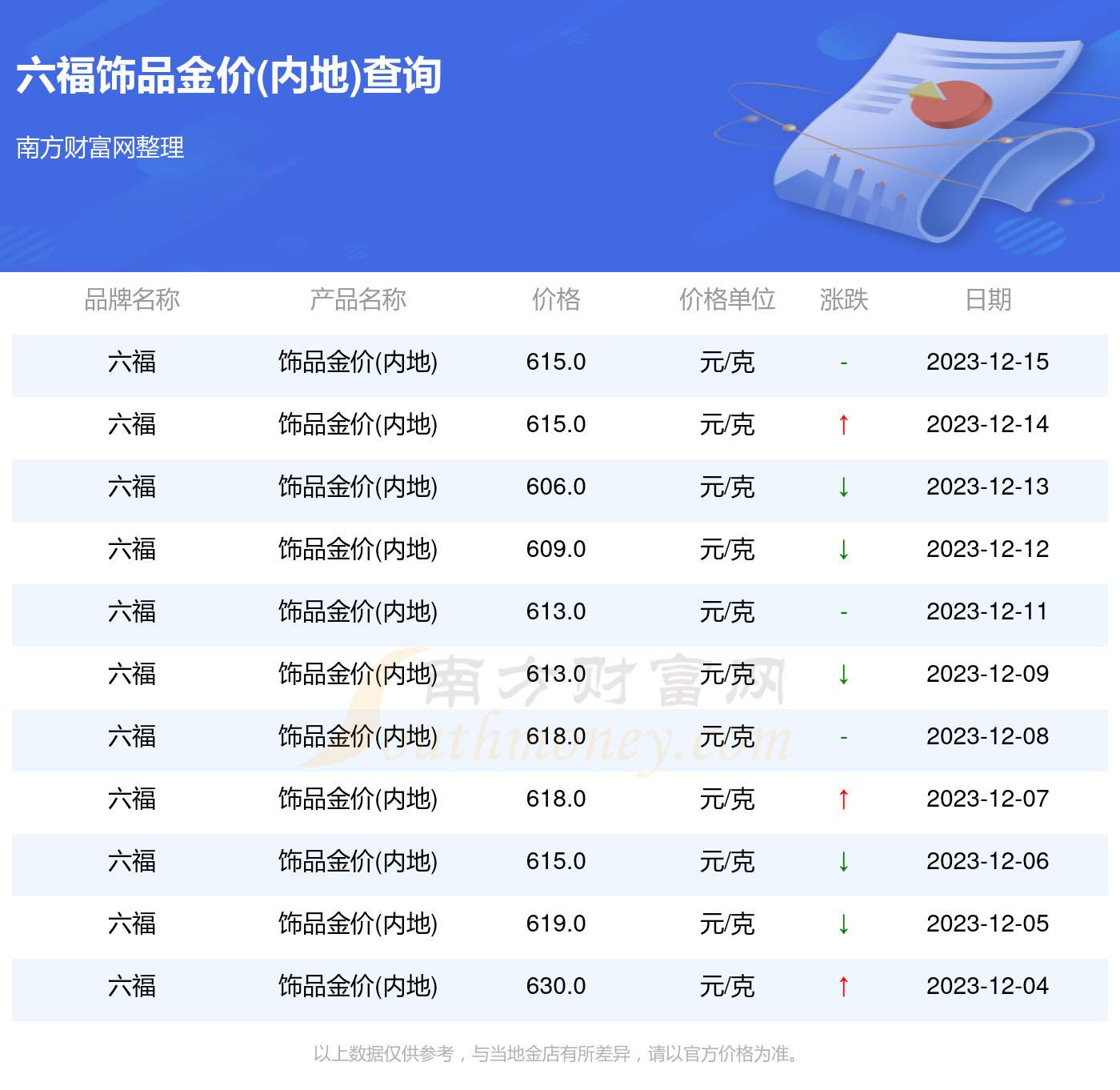Click the 南方财富网整理 text
The width and height of the screenshot is (1120, 1090).
(100, 148)
